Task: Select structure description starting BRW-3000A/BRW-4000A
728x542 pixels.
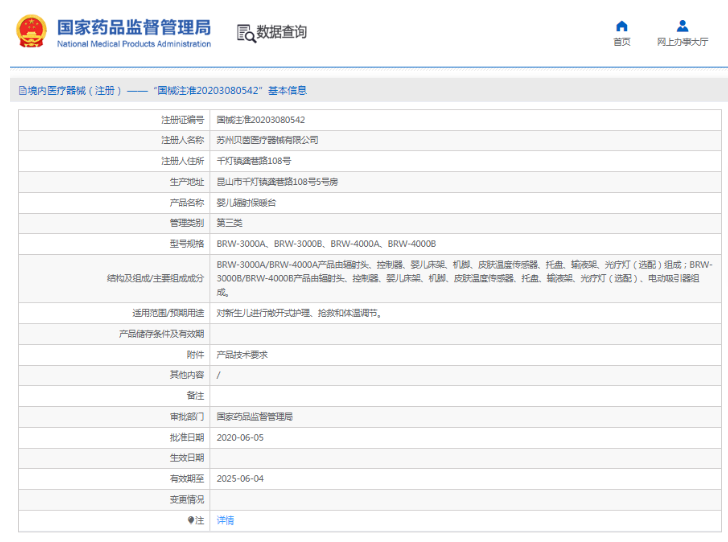Action: (464, 278)
